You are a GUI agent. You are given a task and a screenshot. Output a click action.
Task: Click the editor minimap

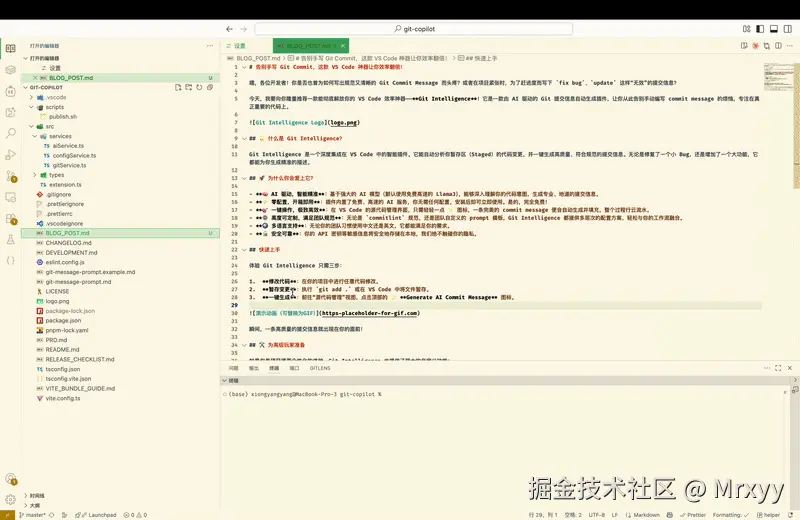click(779, 77)
